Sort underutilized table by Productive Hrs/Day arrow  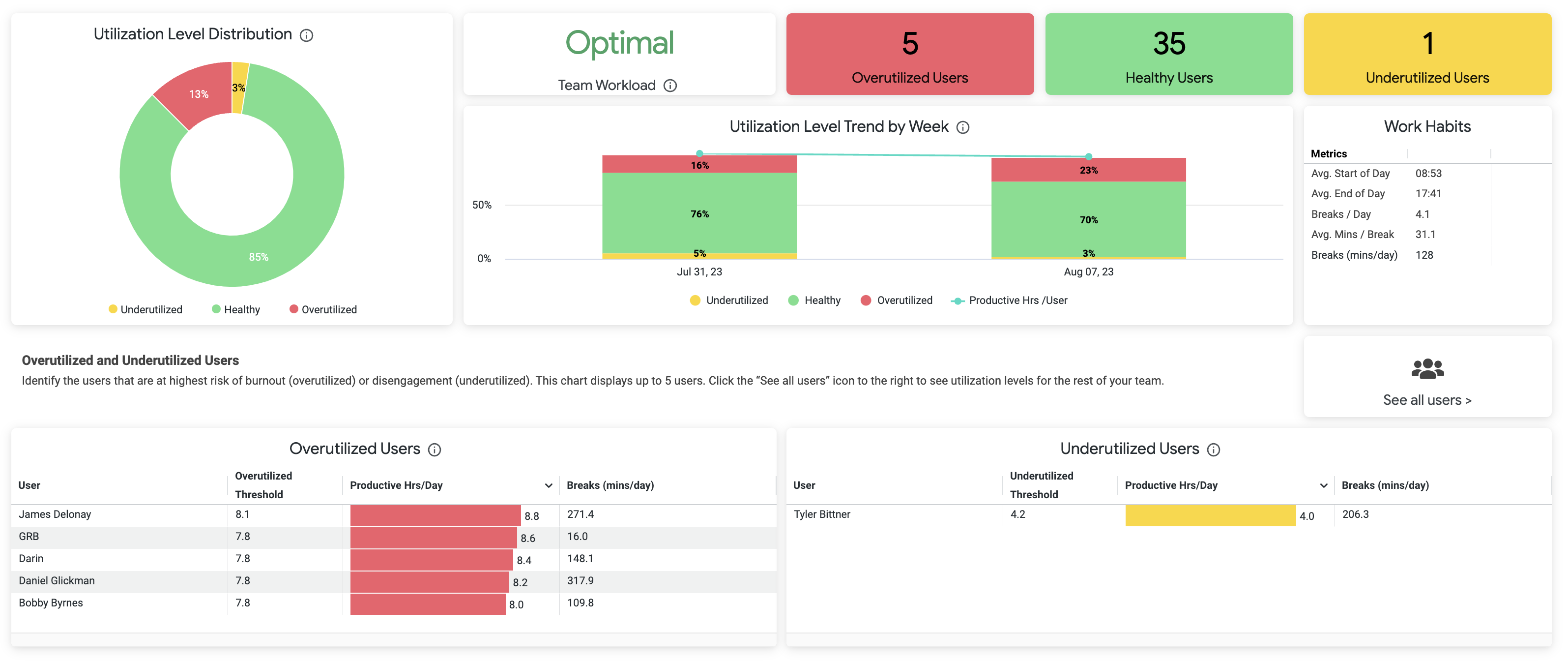point(1323,485)
